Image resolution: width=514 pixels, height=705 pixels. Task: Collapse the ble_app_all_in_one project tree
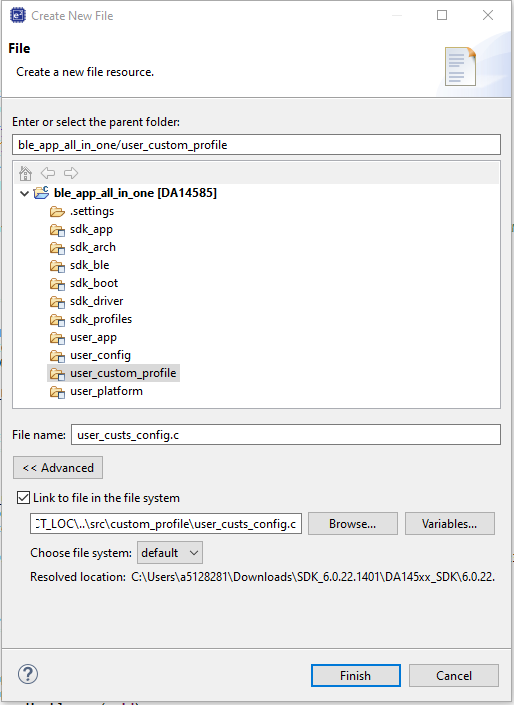pos(25,193)
